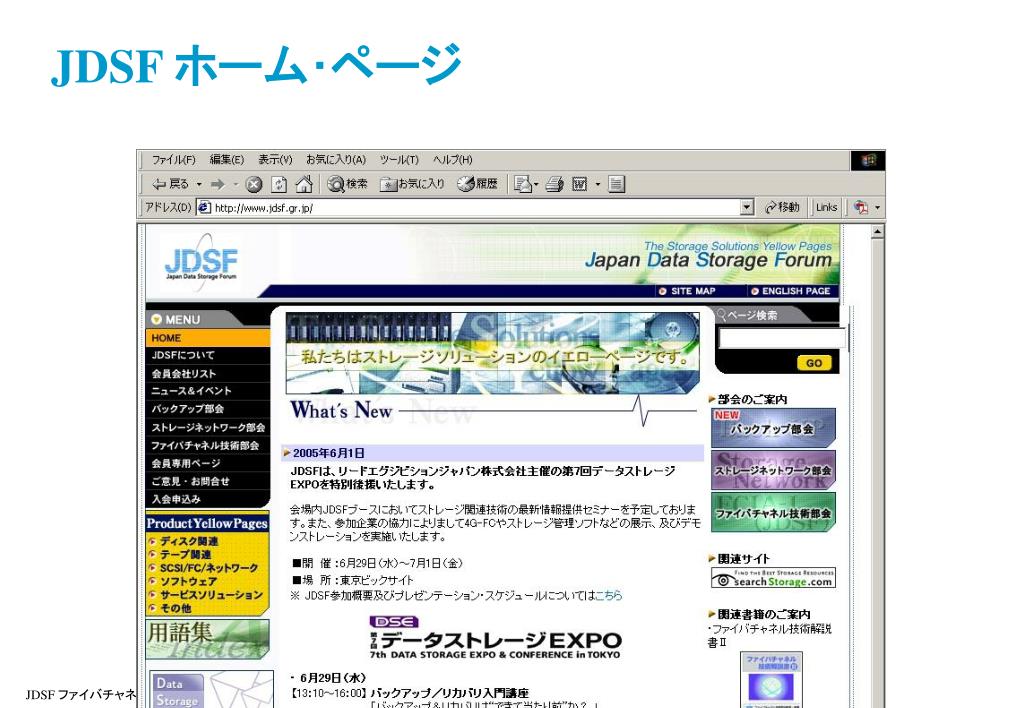1023x708 pixels.
Task: Open その他 in Product Yellow Pages
Action: coord(176,608)
